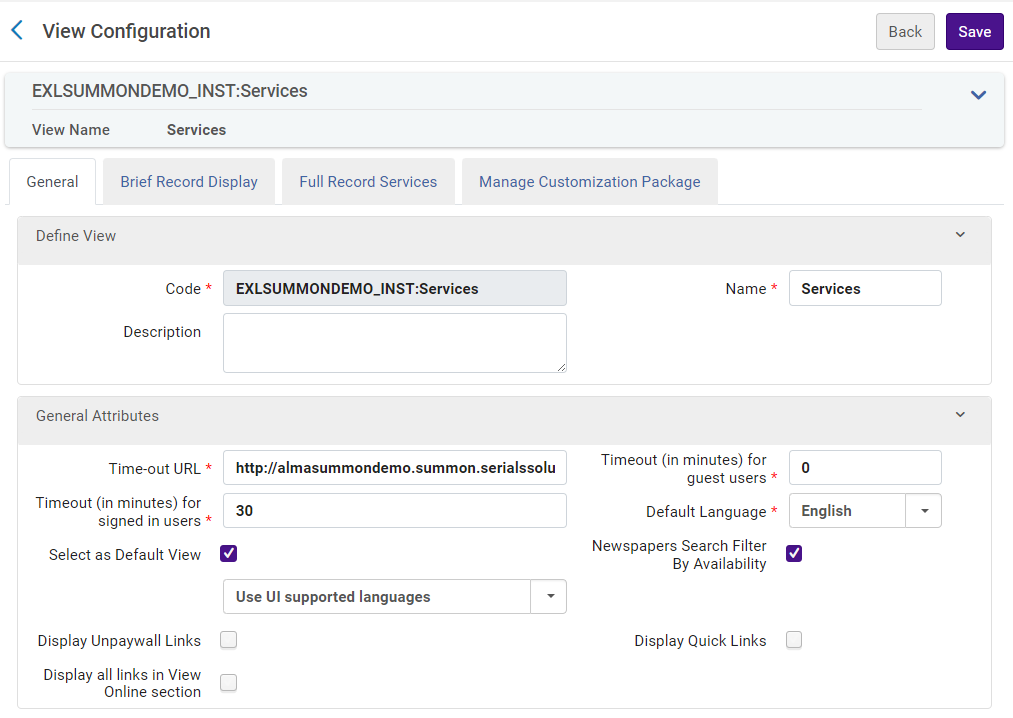Click the View Configuration page title

click(127, 31)
